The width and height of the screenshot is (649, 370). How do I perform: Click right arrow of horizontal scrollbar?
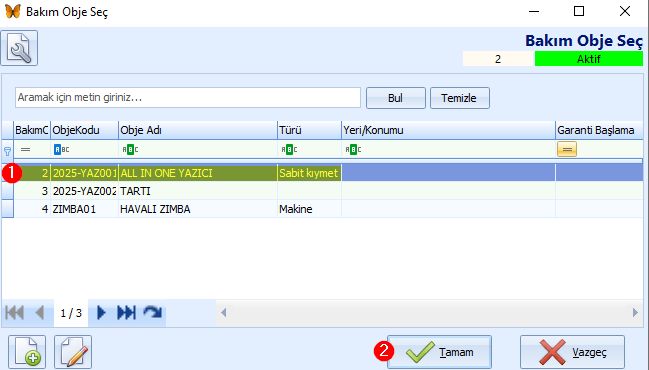[x=635, y=312]
